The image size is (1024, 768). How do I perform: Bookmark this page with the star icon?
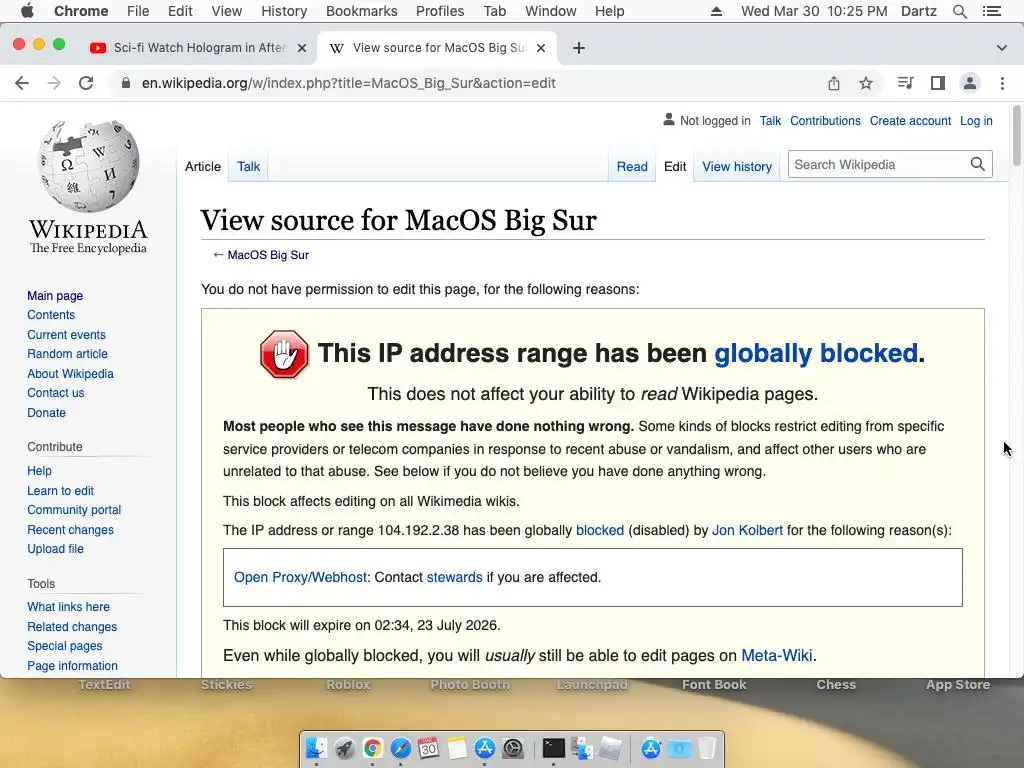point(866,83)
